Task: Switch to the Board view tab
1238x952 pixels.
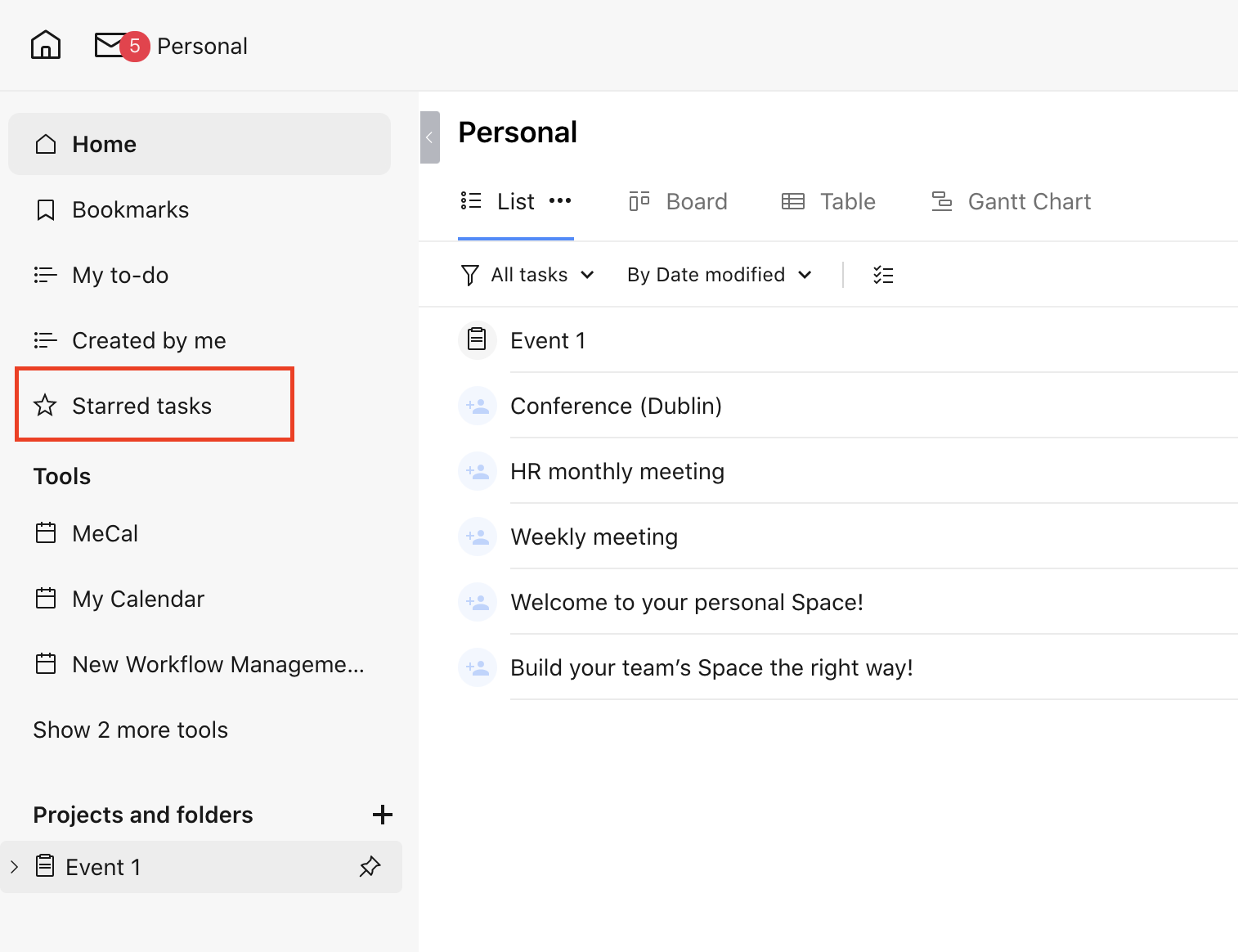Action: [678, 201]
